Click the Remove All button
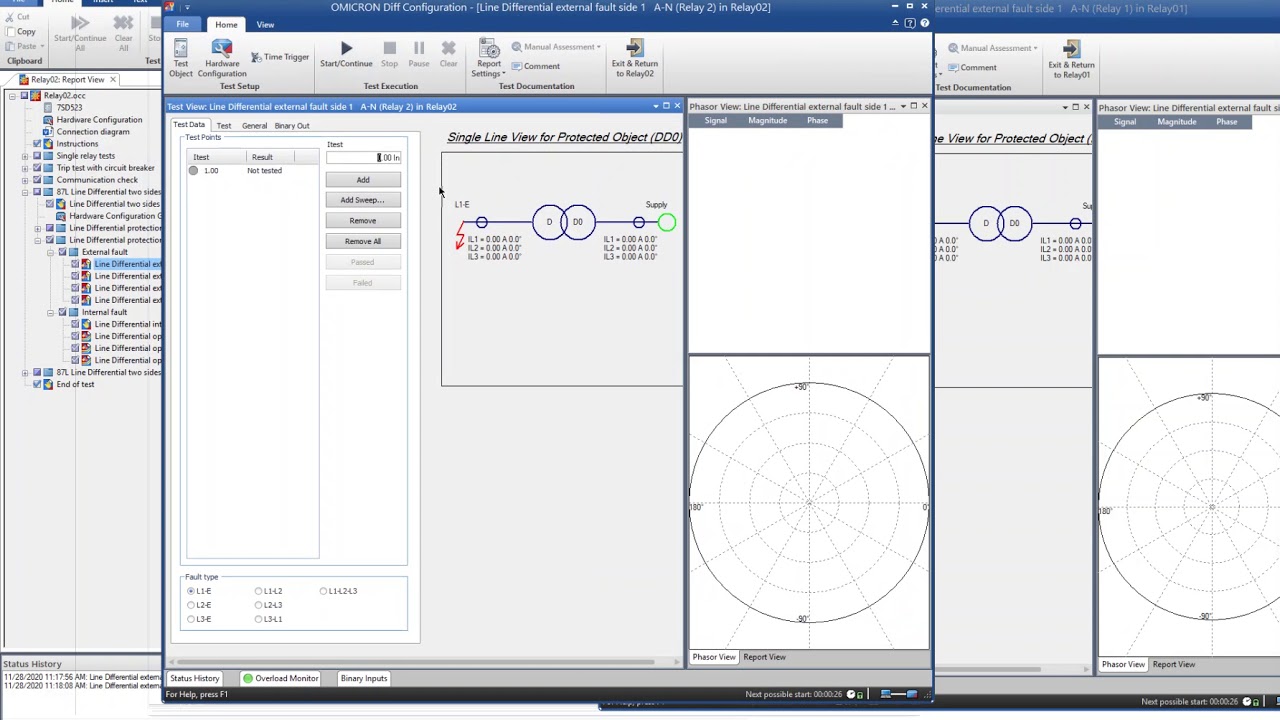 click(363, 241)
